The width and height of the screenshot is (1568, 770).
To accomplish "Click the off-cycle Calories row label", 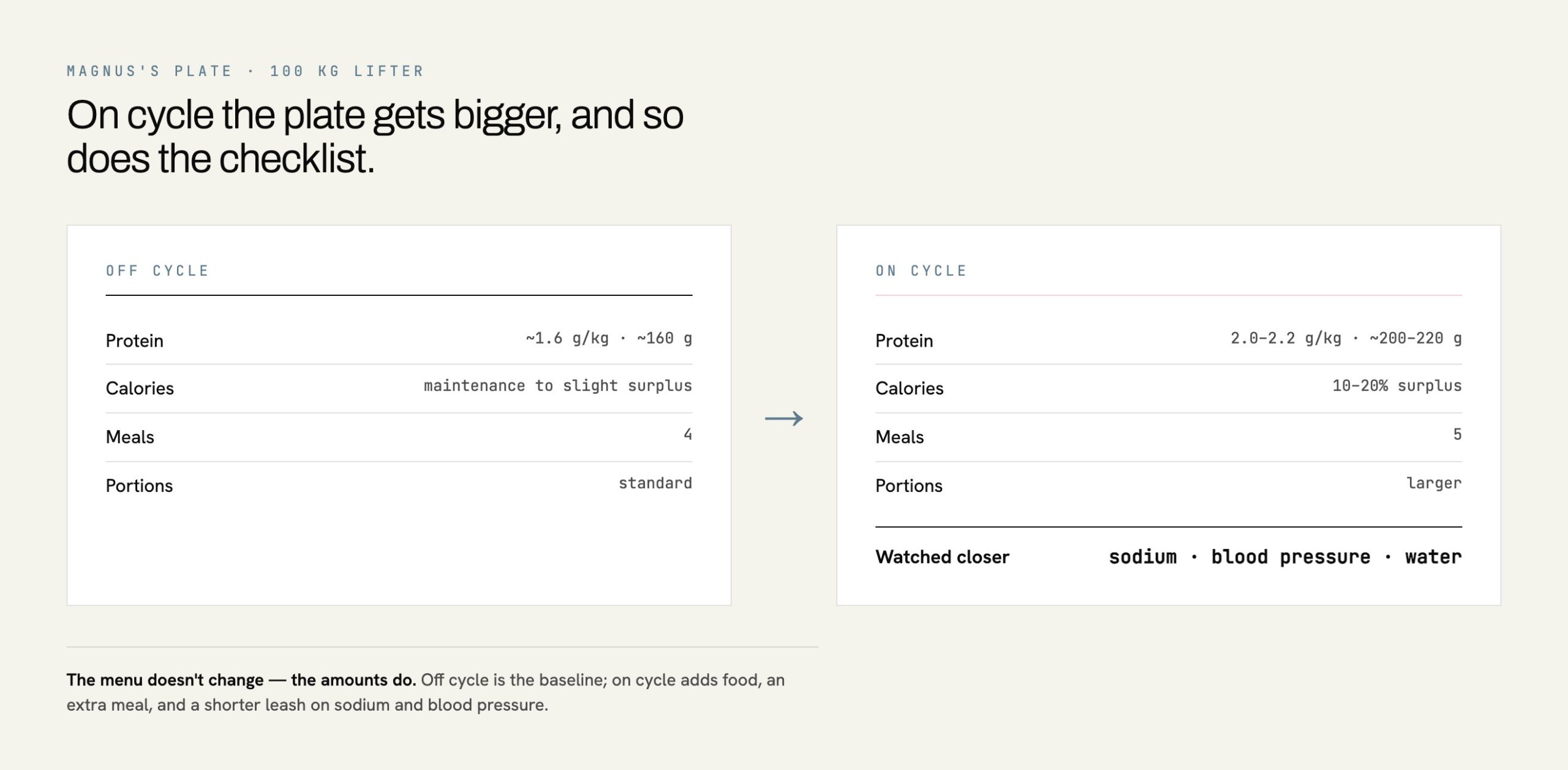I will coord(140,388).
